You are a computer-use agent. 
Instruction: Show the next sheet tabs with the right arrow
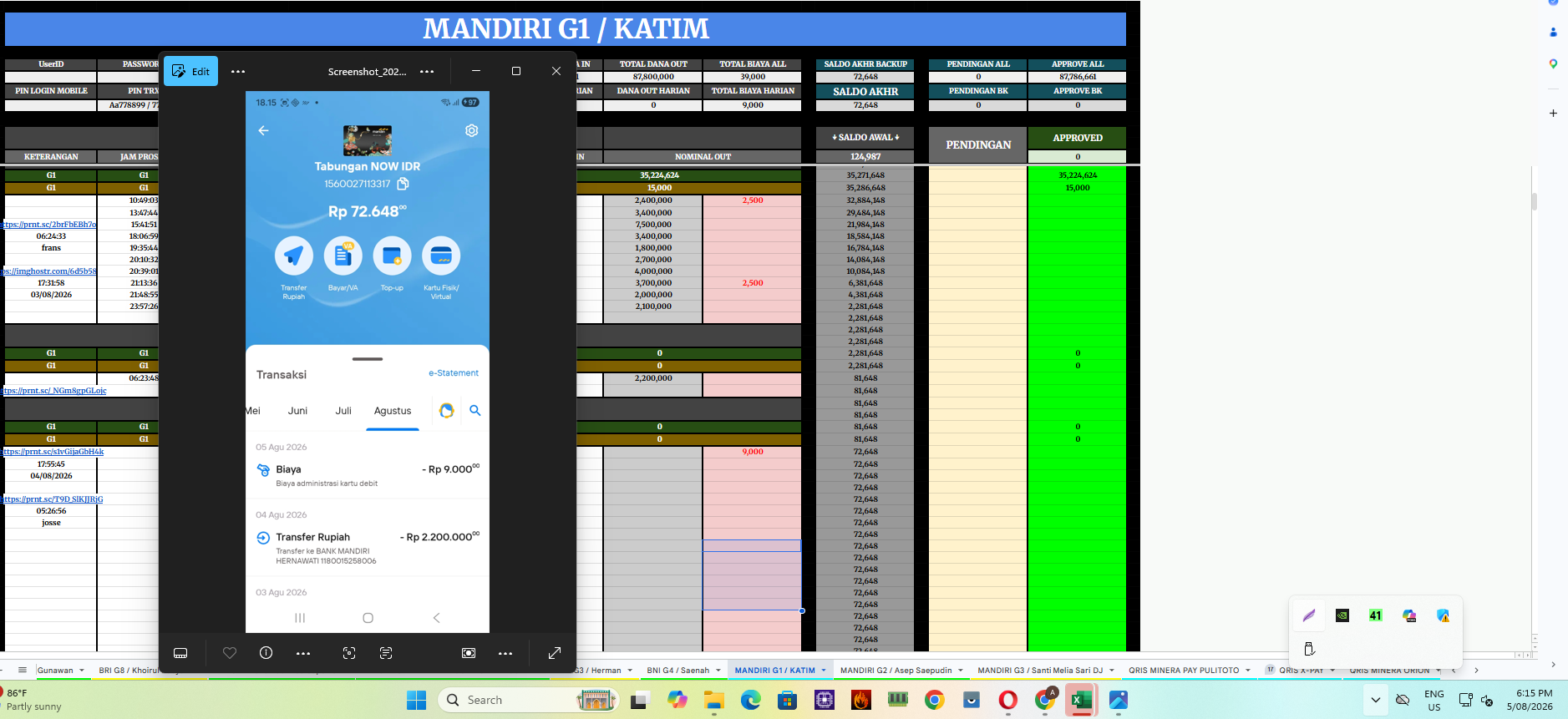(1476, 670)
